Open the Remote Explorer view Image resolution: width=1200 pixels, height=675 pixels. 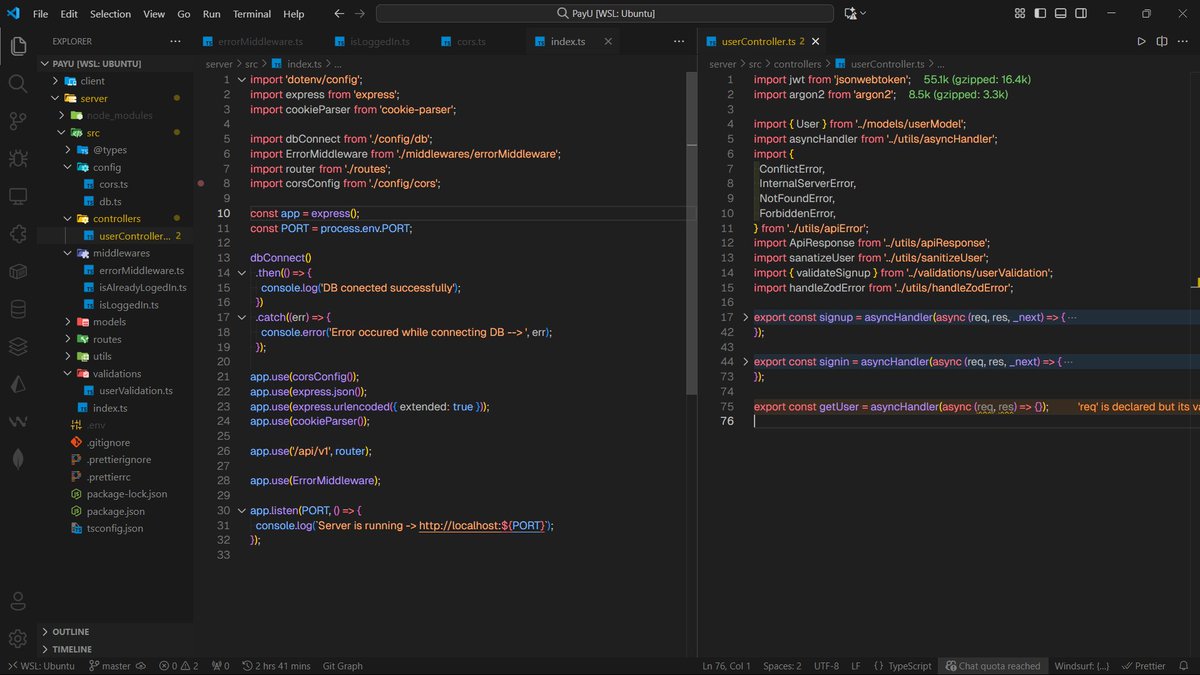point(18,196)
